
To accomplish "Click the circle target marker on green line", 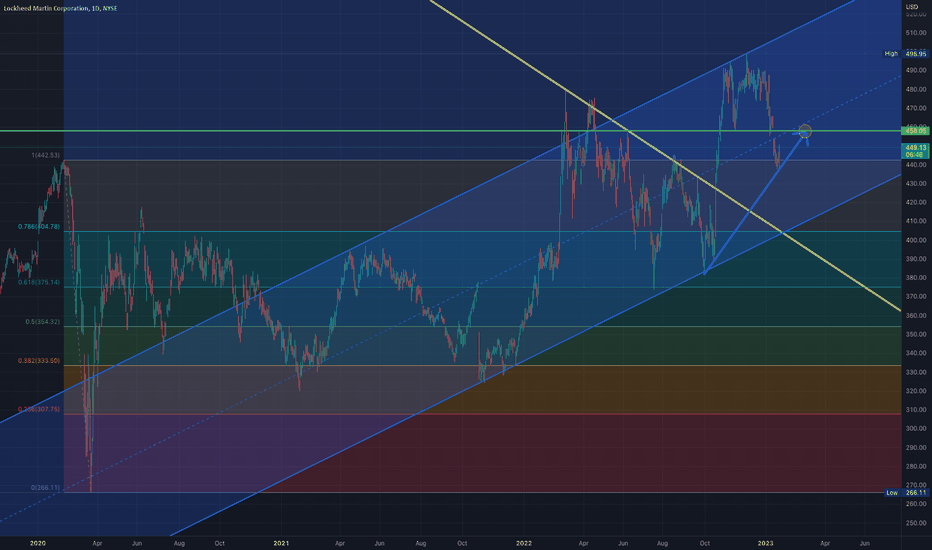I will coord(805,131).
